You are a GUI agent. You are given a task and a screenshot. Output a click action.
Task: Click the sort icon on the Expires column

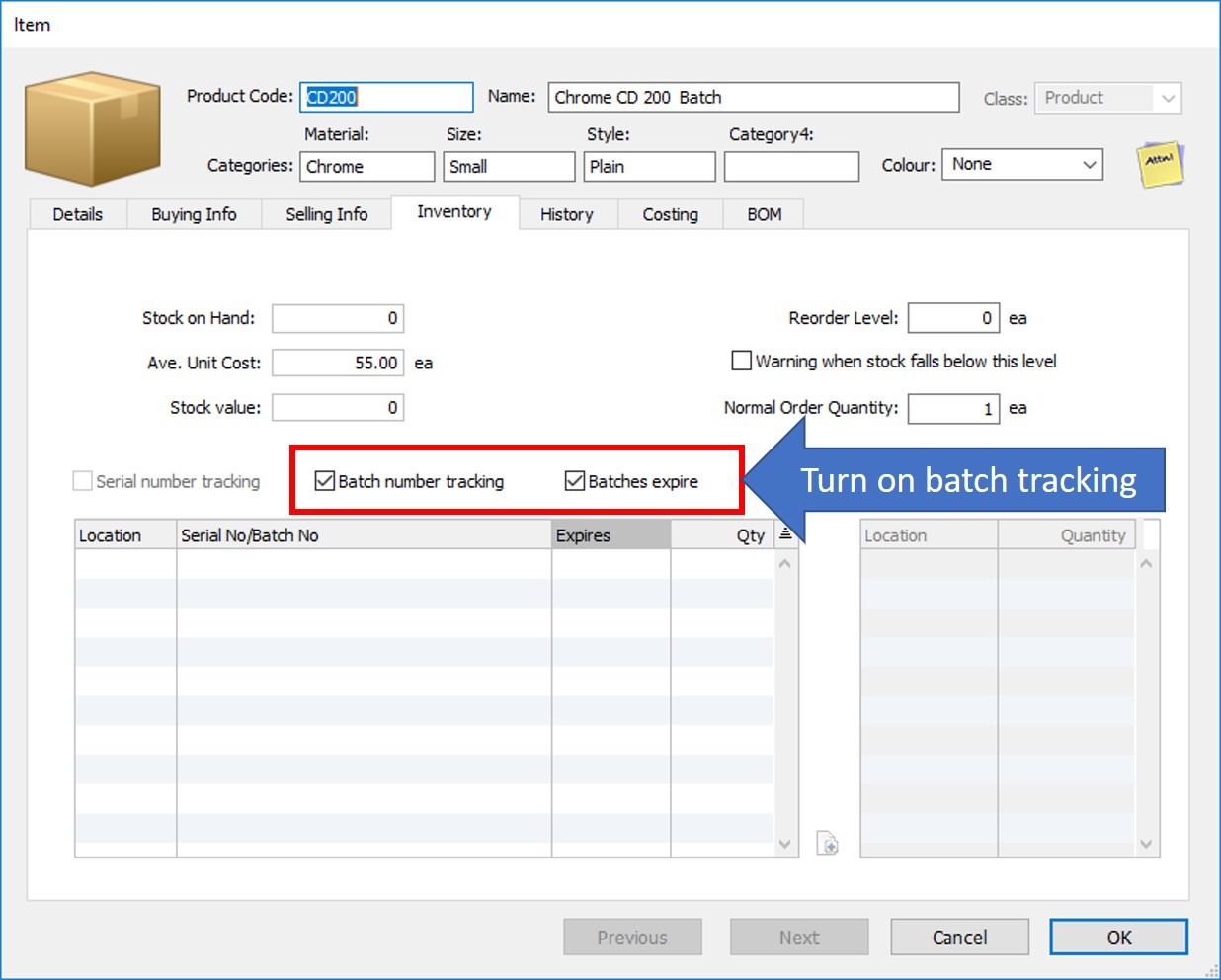[785, 532]
